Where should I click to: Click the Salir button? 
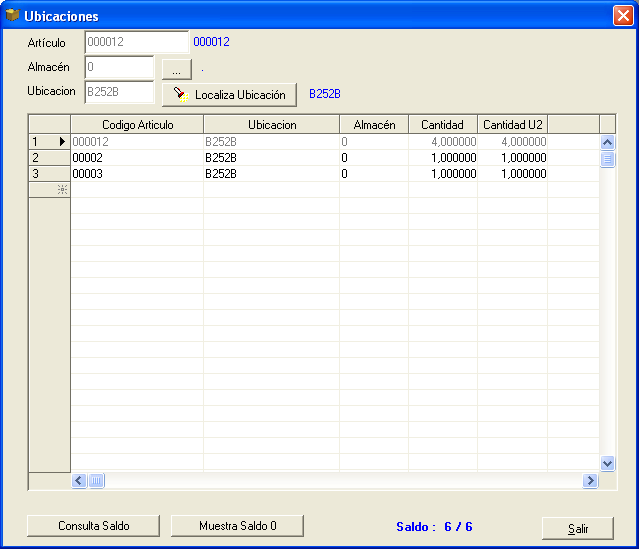(x=577, y=528)
